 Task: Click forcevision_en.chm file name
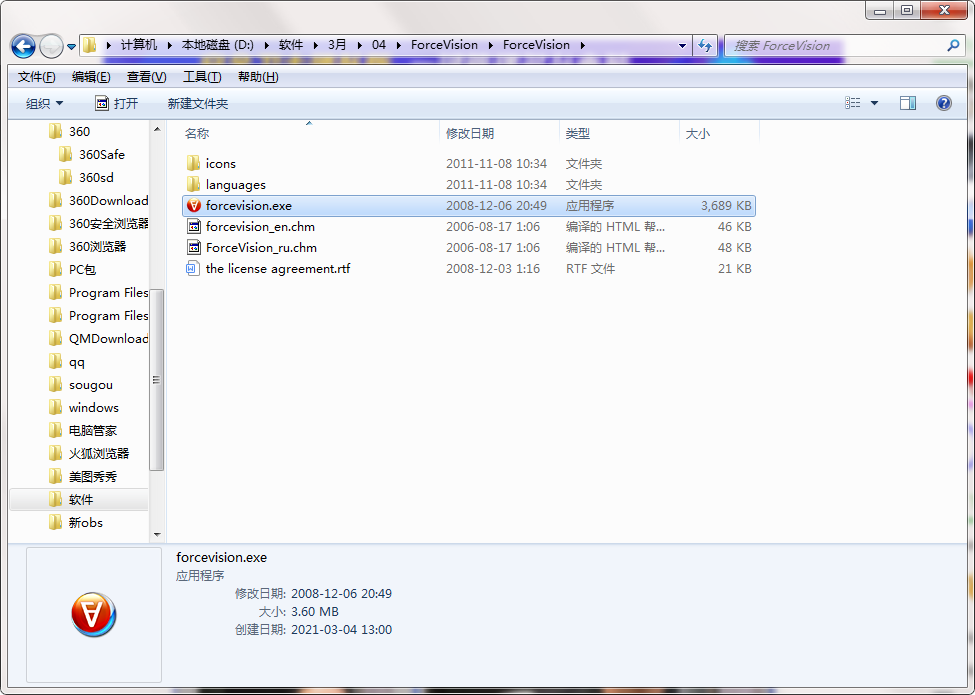pos(260,227)
